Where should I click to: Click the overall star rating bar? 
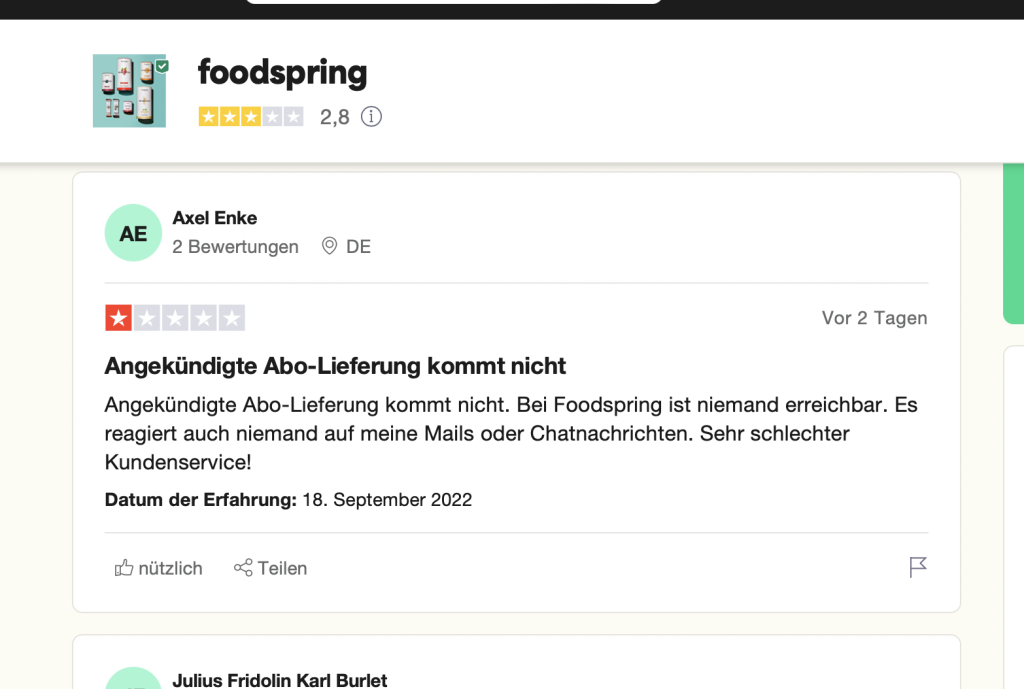coord(251,117)
